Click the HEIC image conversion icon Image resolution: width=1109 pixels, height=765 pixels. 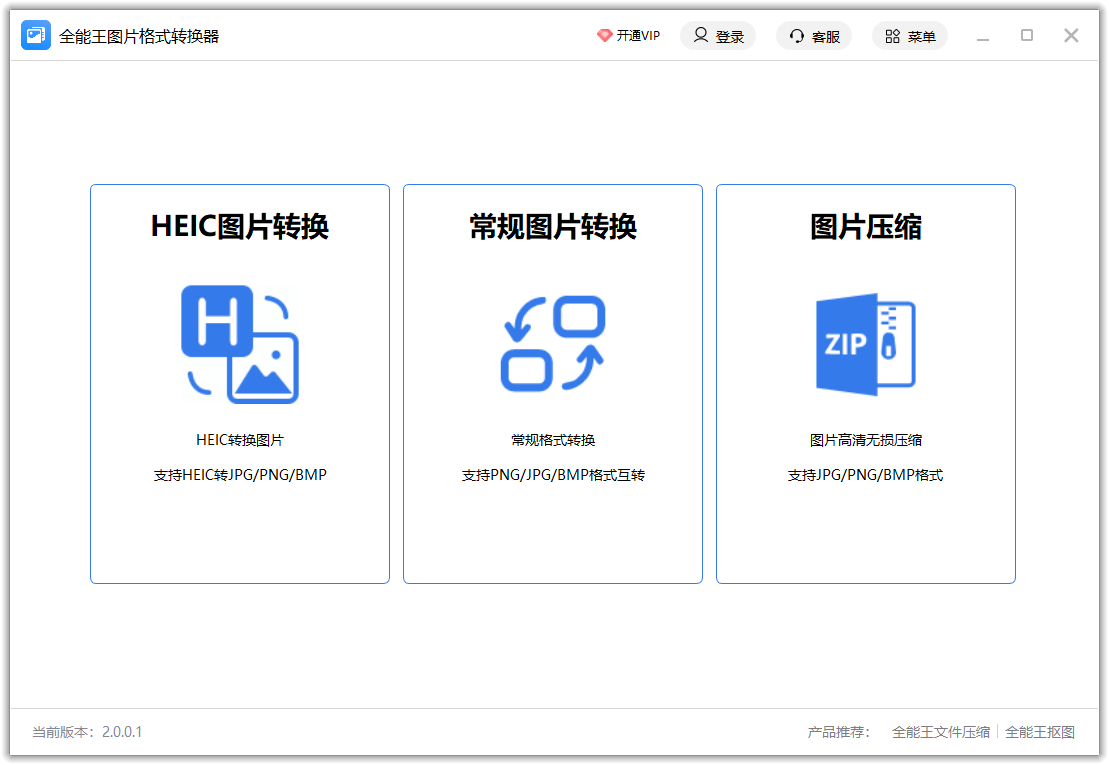pos(240,344)
